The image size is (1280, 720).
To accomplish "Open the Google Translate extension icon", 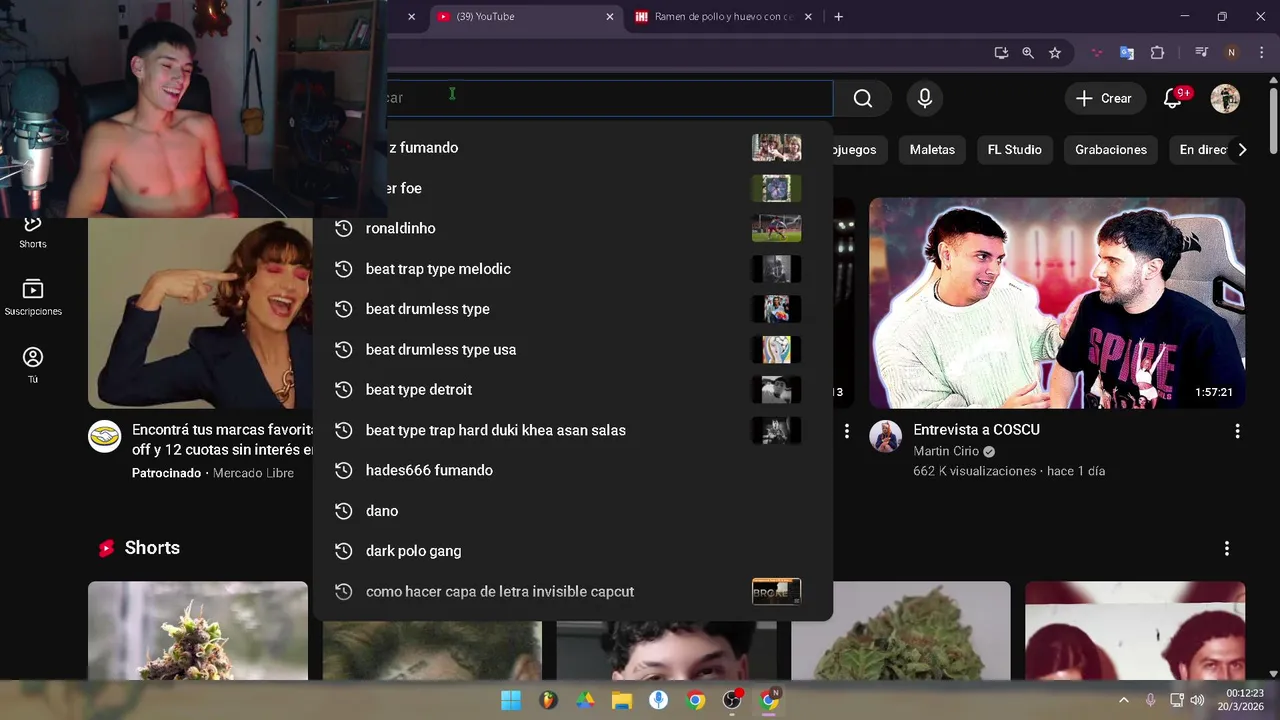I will (x=1127, y=53).
